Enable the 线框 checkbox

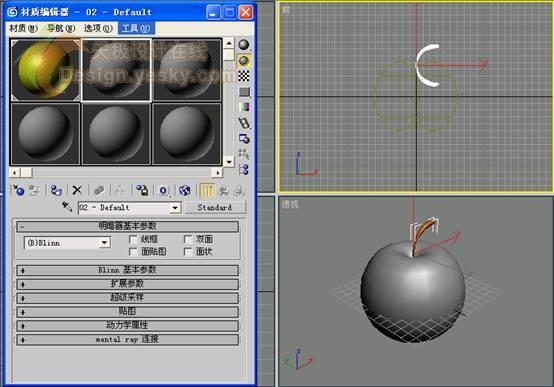[x=133, y=239]
